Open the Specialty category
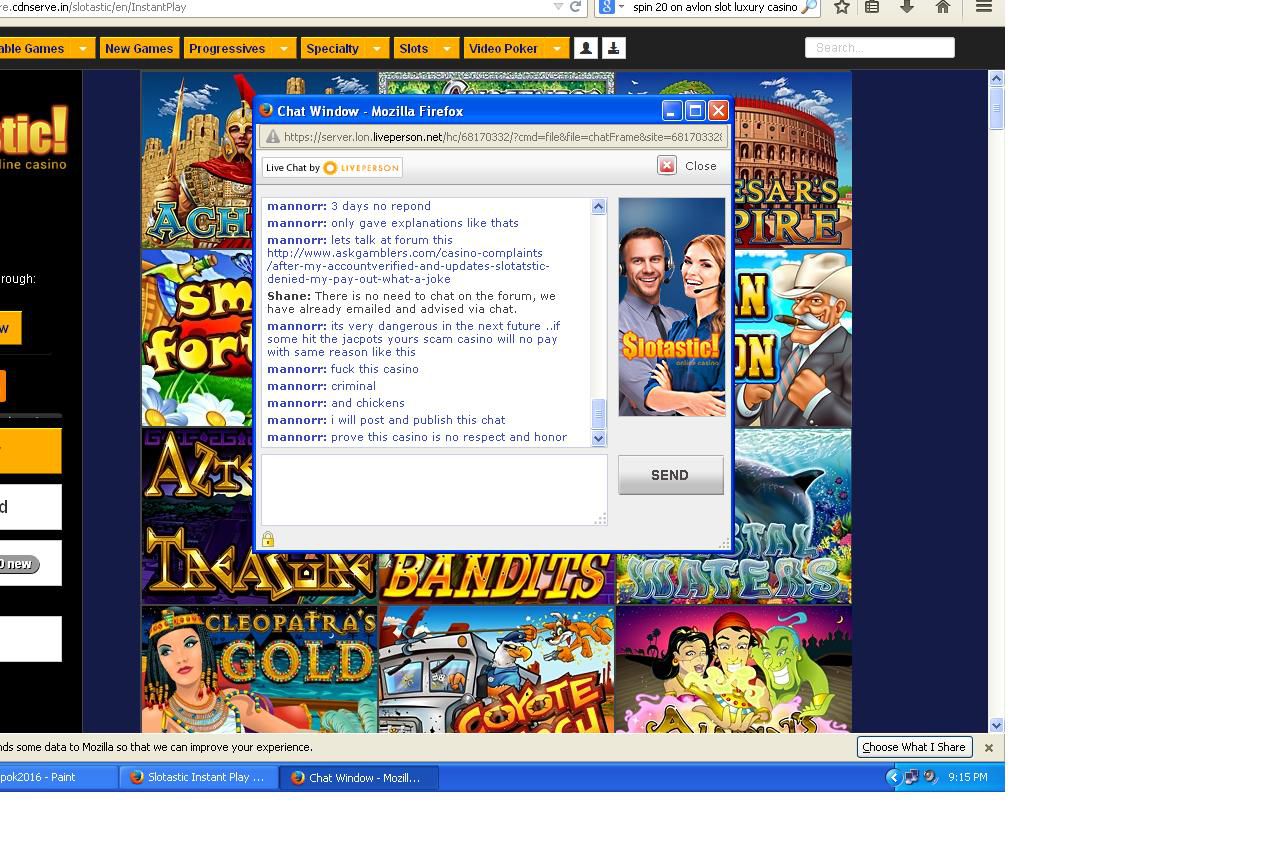Screen dimensions: 1280x864 pyautogui.click(x=332, y=48)
